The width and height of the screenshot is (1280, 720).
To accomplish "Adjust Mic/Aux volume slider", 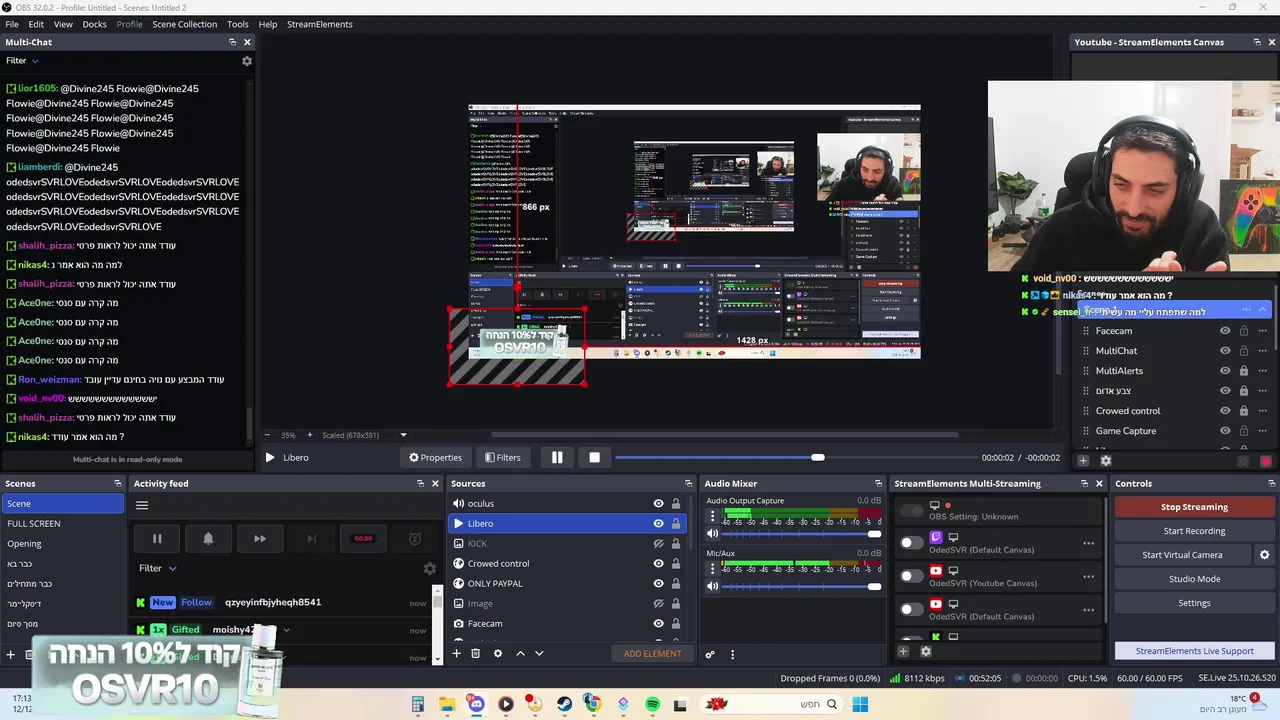I will click(801, 586).
